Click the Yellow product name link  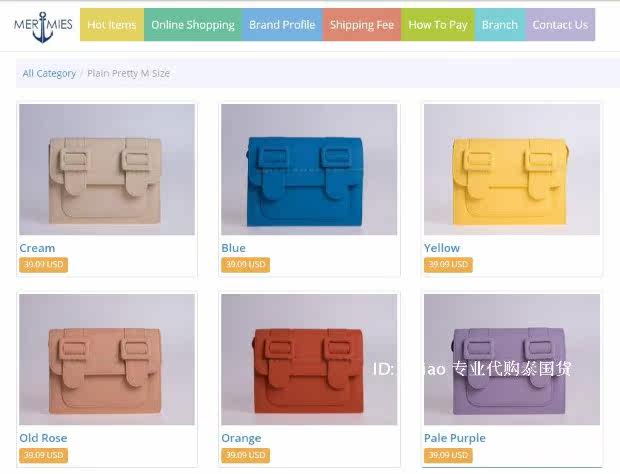pos(442,248)
